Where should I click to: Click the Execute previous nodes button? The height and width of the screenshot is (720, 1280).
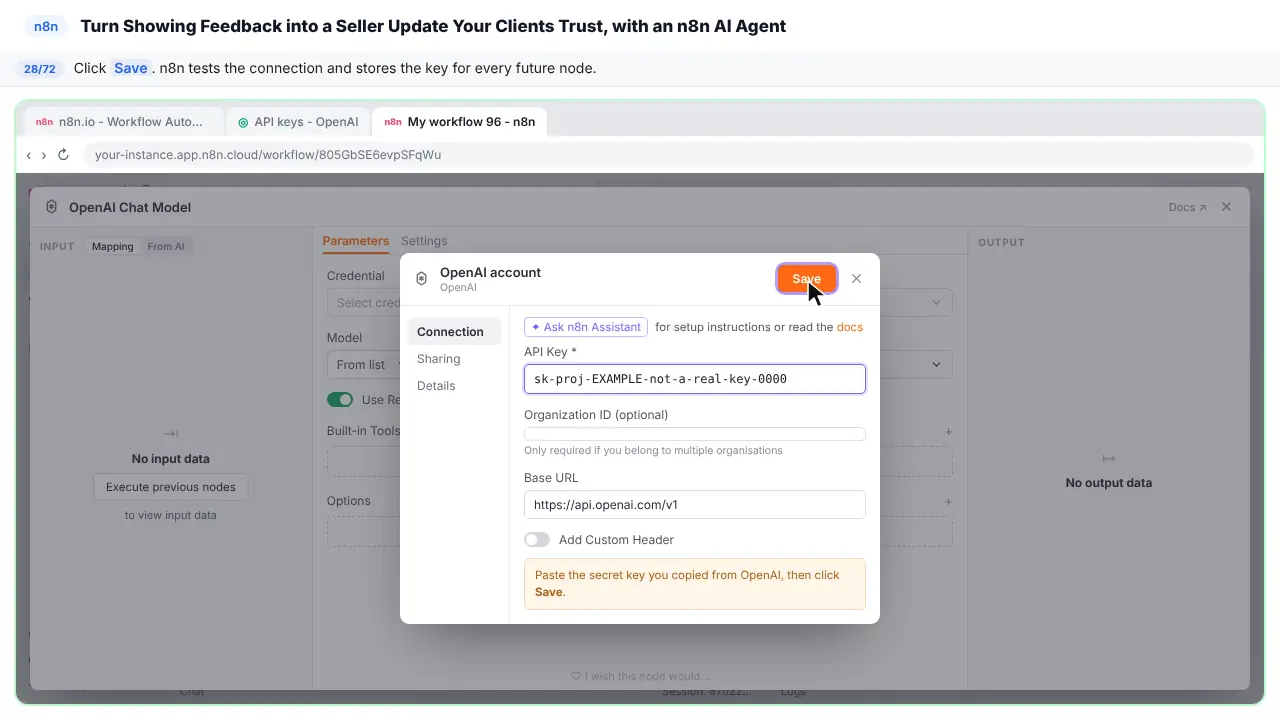pos(171,487)
